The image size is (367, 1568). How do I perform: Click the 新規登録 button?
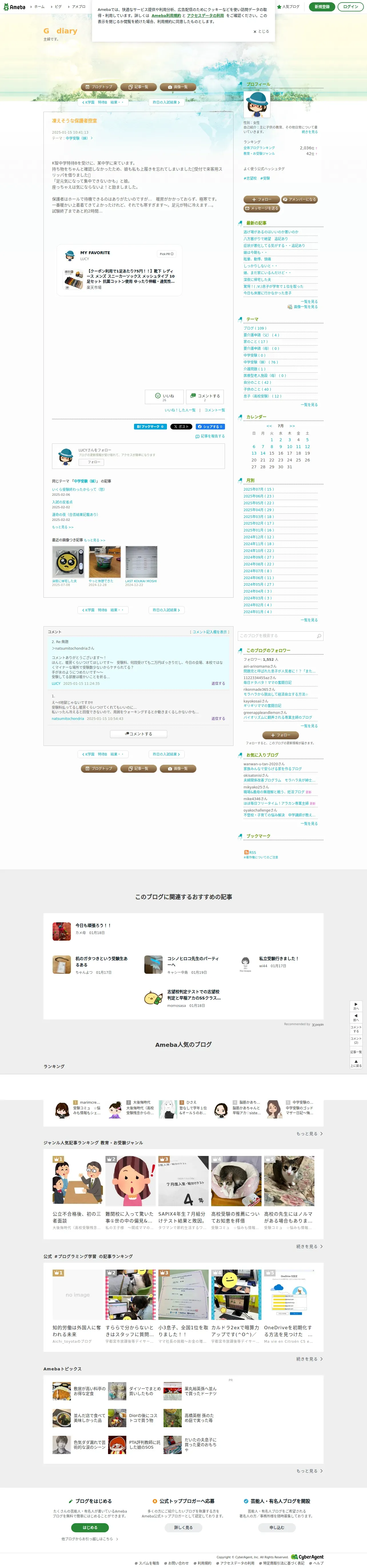322,7
